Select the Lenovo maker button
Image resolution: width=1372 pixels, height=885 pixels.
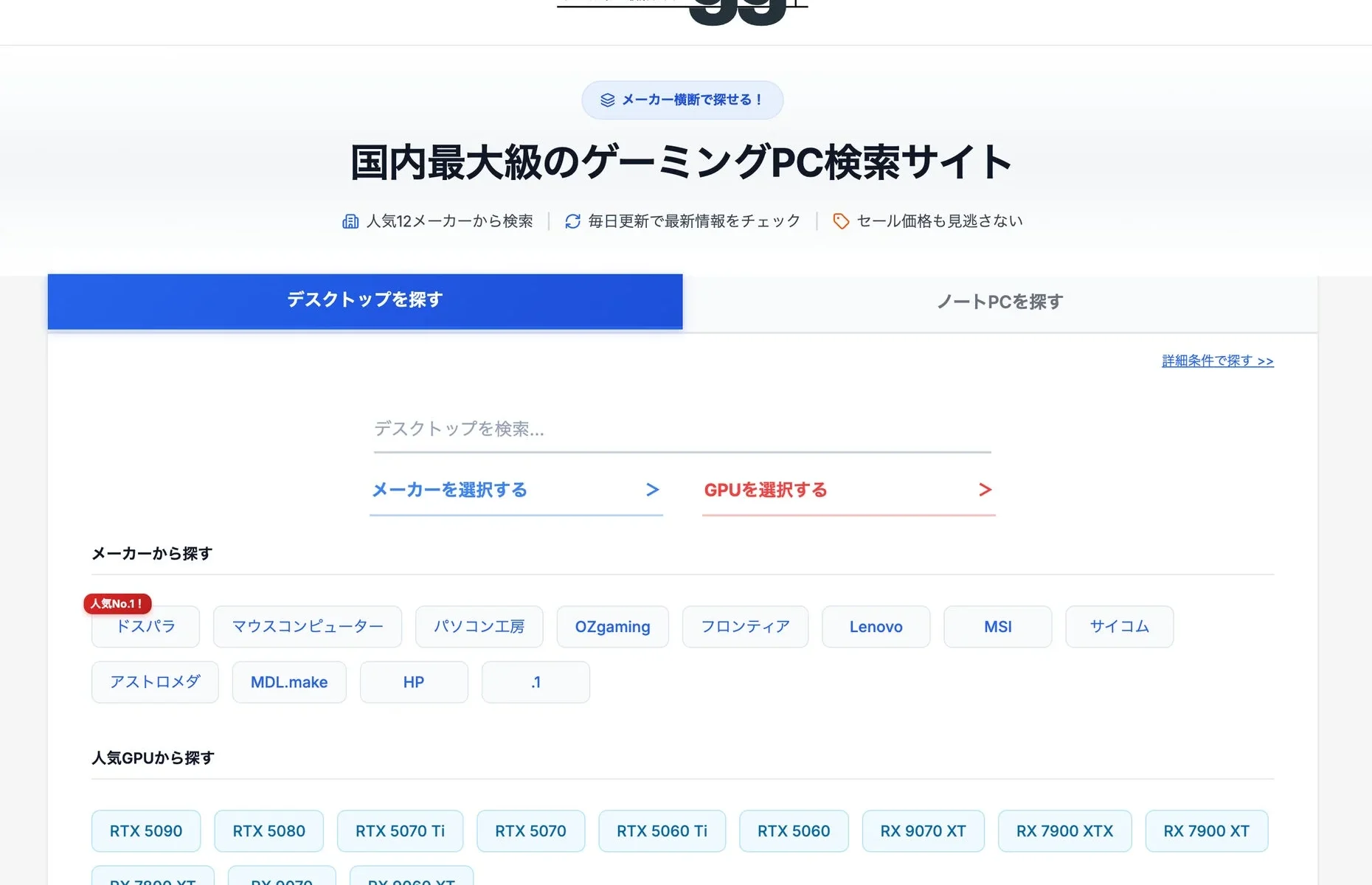876,627
